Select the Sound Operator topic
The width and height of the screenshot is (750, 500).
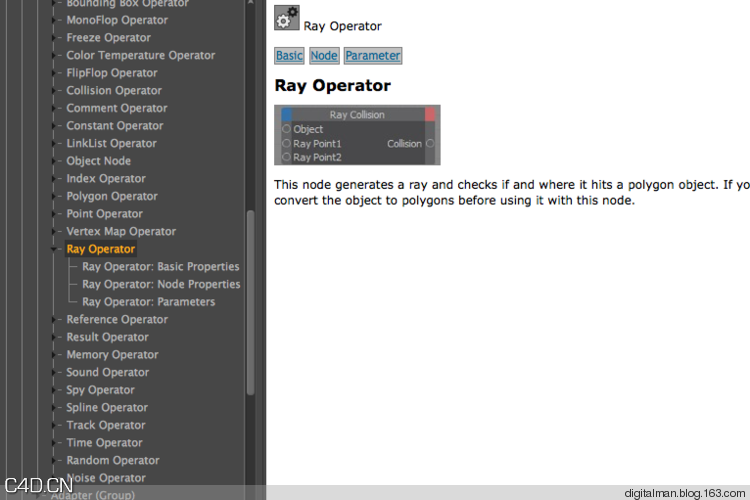pos(107,373)
